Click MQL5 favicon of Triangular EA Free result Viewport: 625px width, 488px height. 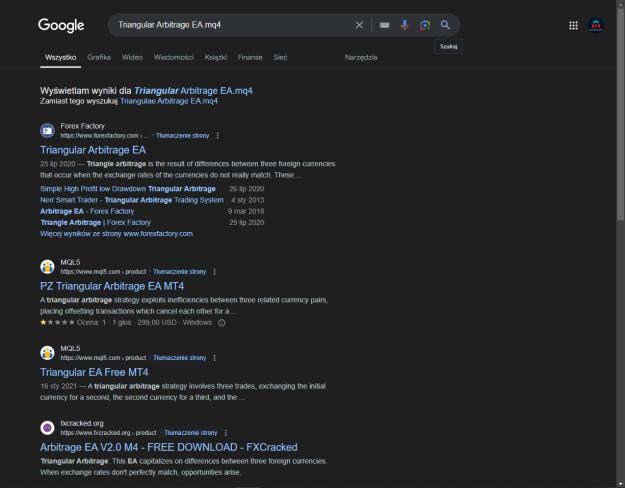pyautogui.click(x=47, y=352)
